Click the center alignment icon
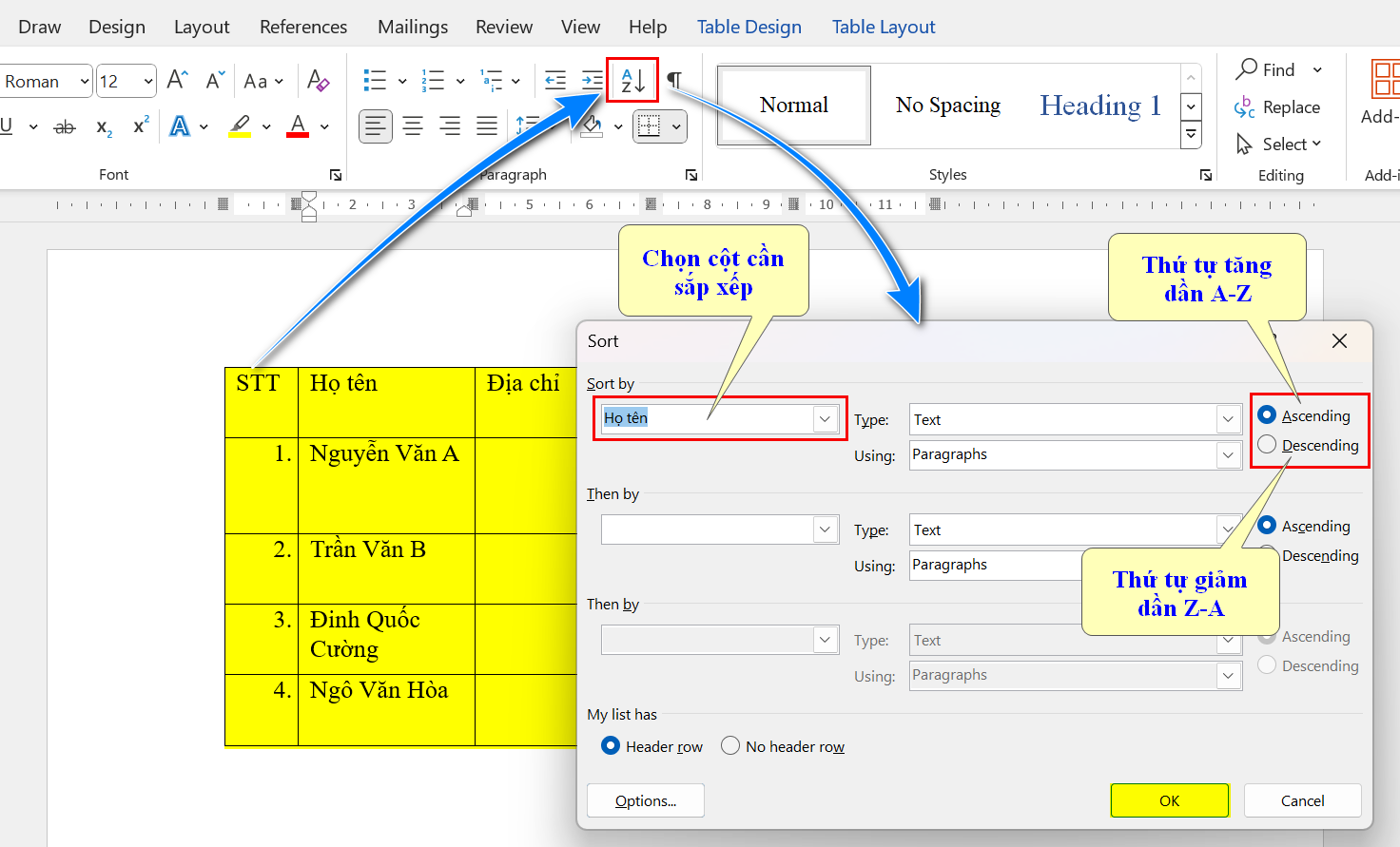This screenshot has height=847, width=1400. coord(413,125)
